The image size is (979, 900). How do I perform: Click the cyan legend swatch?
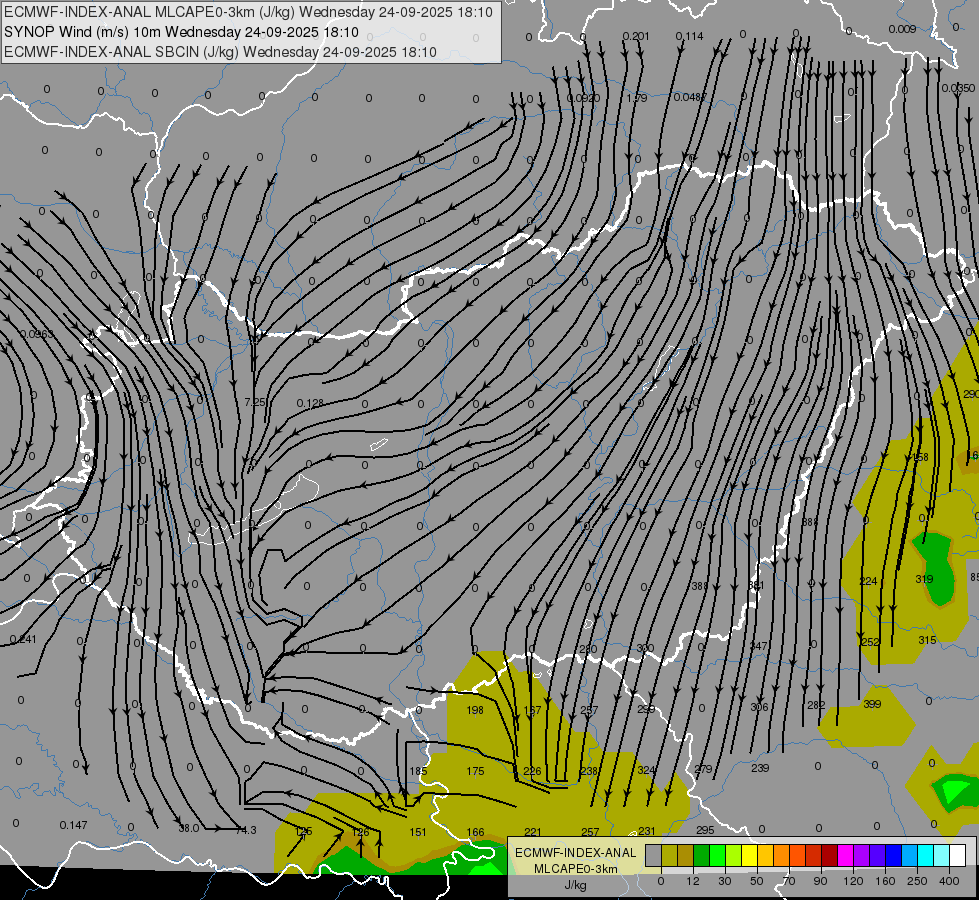point(926,855)
